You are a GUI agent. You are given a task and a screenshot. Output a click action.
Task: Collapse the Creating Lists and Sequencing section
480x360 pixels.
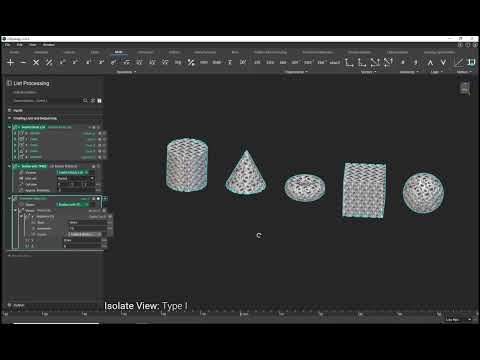pos(9,118)
